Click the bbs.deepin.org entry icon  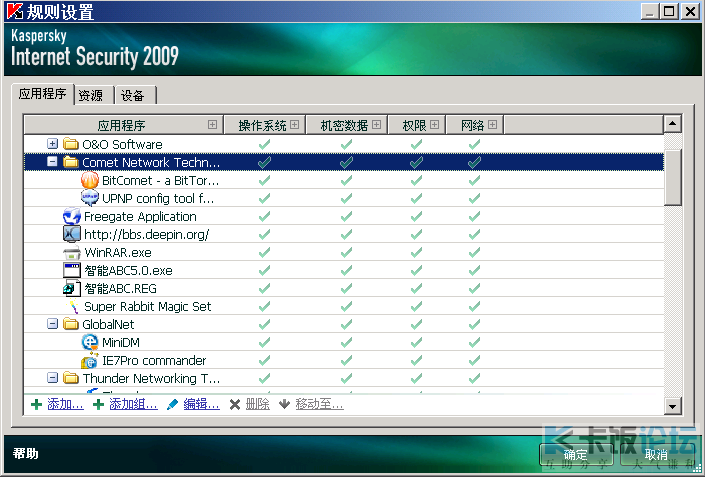72,234
